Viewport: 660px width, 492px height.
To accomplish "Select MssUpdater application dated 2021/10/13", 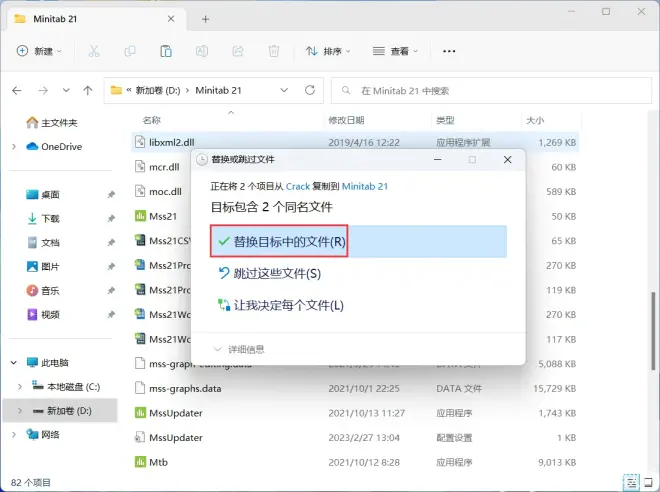I will click(x=355, y=413).
